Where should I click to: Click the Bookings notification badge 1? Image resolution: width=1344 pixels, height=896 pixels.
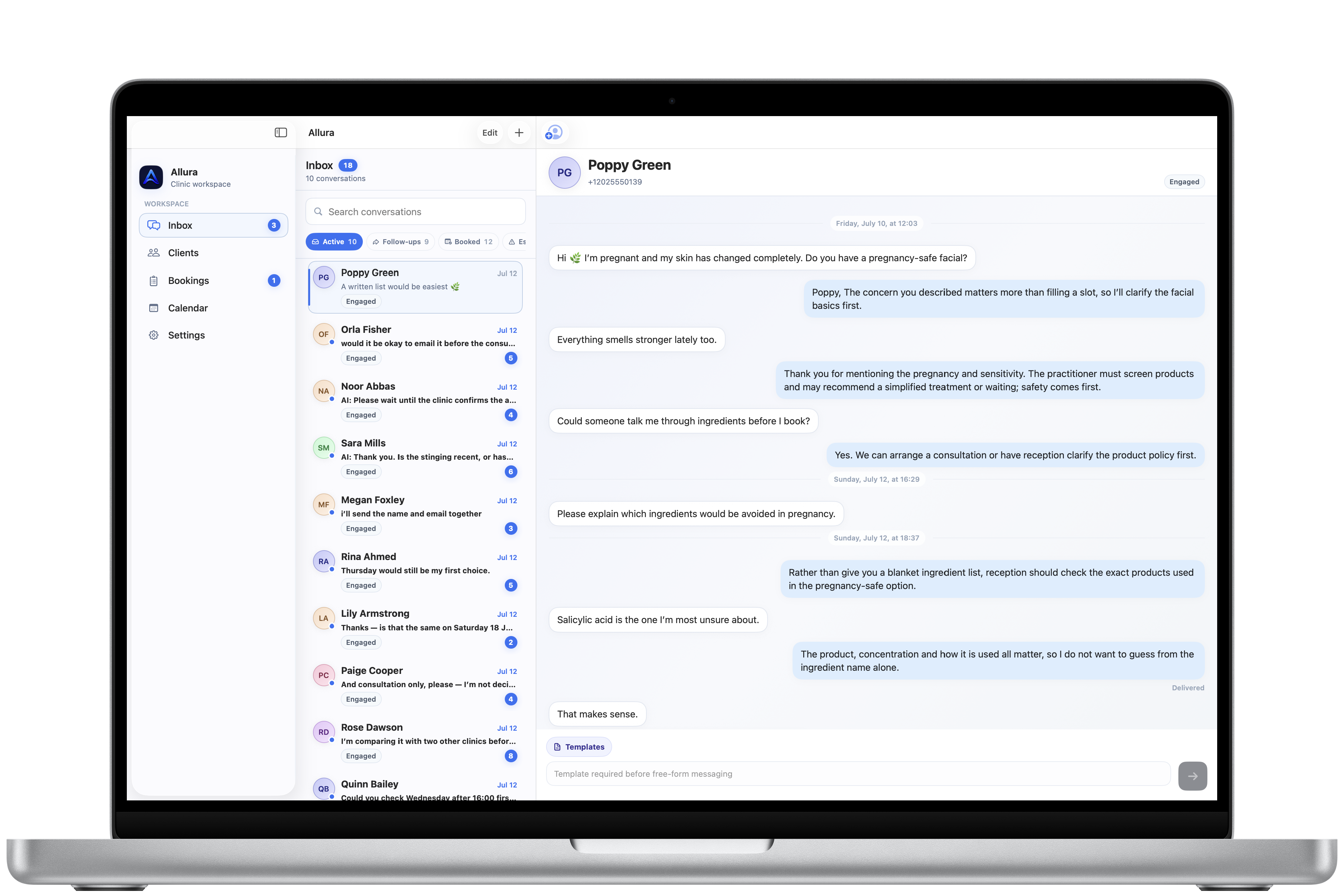[x=274, y=280]
